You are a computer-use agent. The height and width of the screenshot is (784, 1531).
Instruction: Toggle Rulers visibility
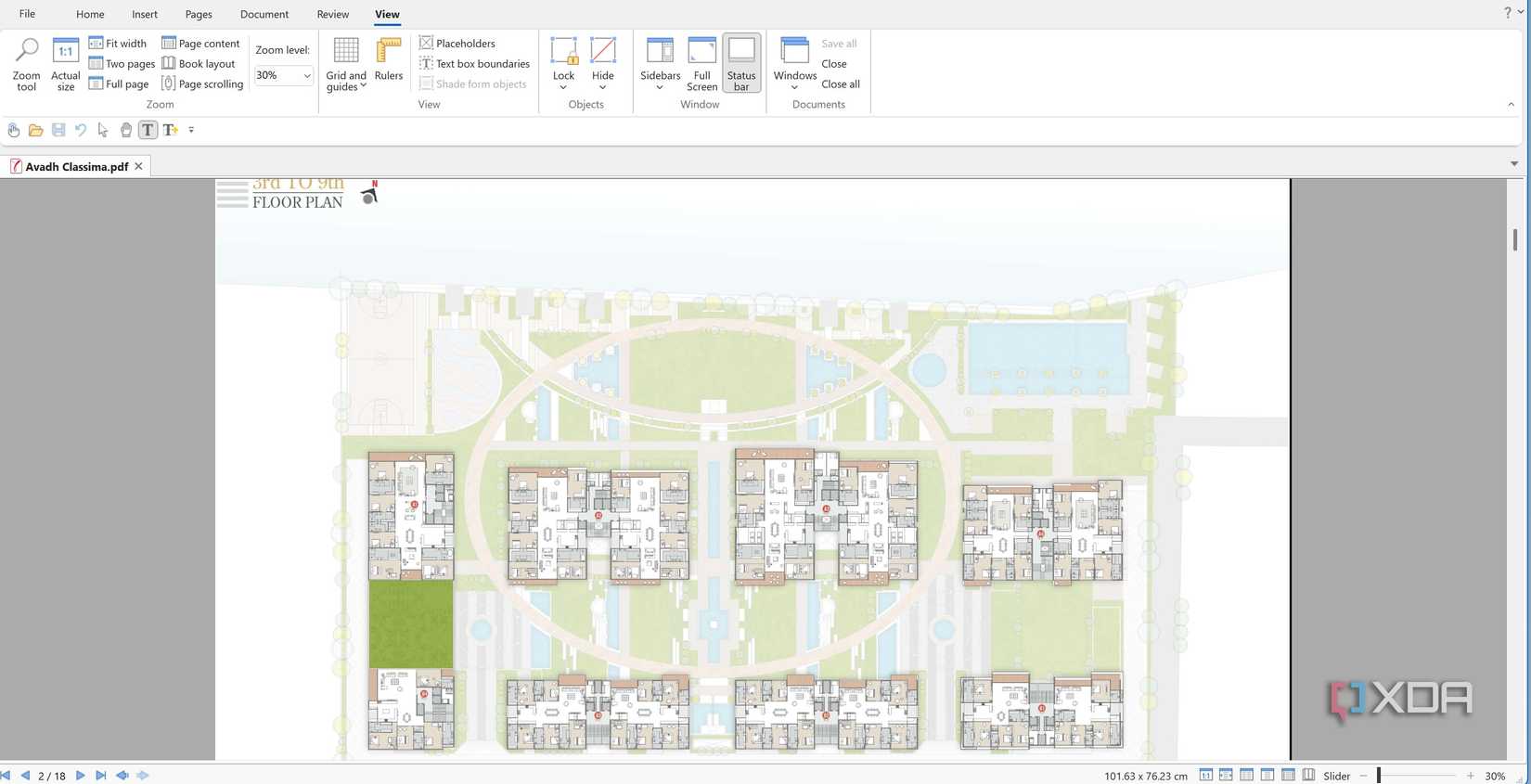389,60
